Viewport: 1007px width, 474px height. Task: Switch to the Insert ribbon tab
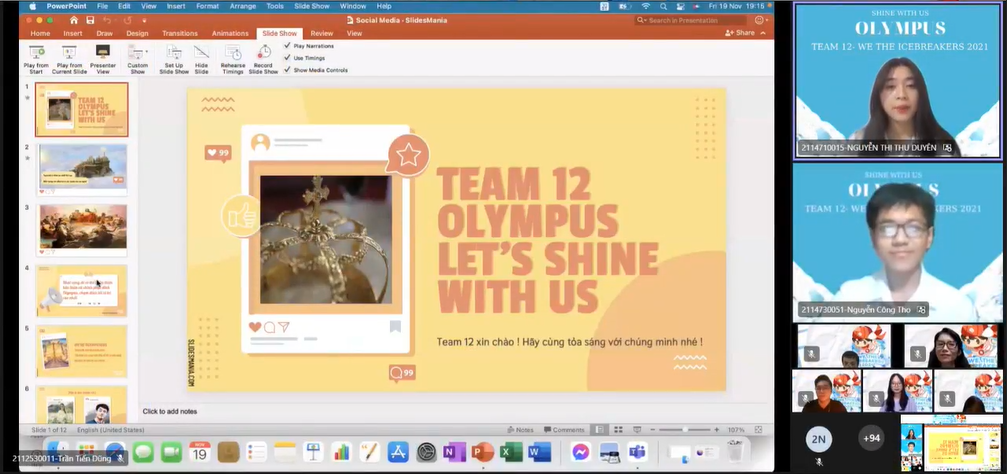point(73,33)
